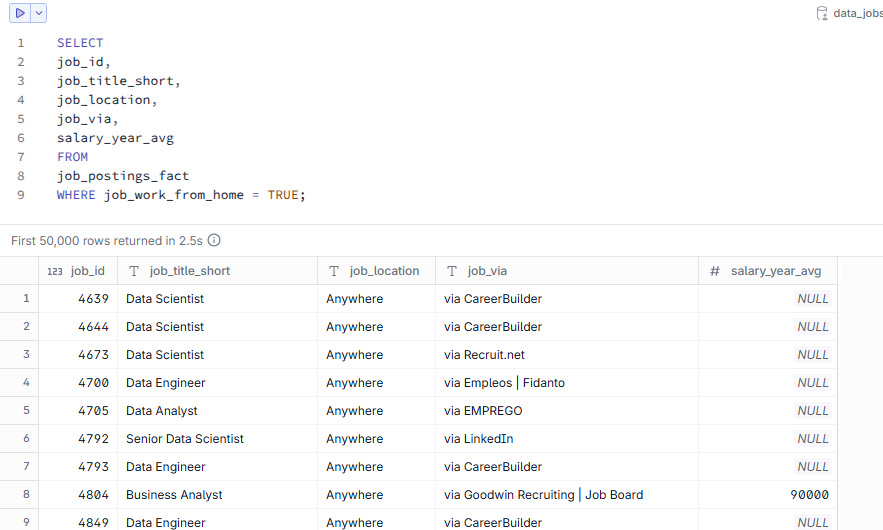This screenshot has width=883, height=530.
Task: Click the text type icon for job_via
Action: (452, 271)
